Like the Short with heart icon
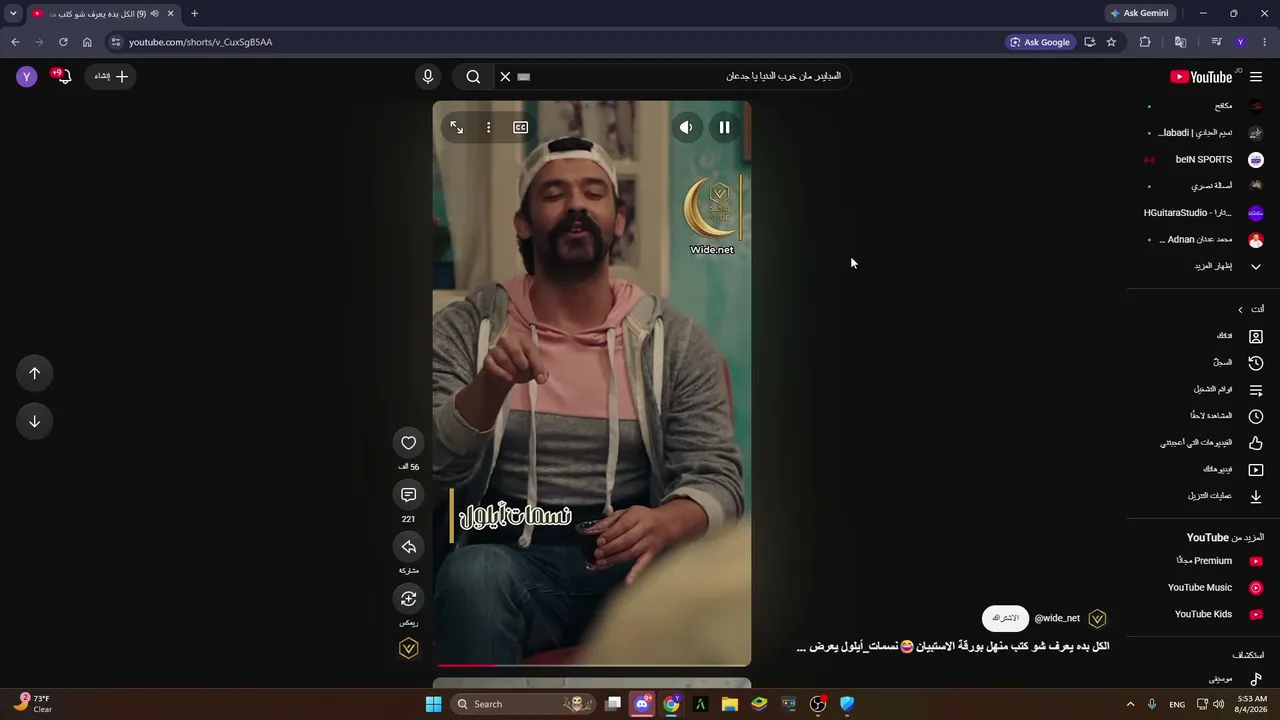Viewport: 1280px width, 720px height. [x=408, y=443]
